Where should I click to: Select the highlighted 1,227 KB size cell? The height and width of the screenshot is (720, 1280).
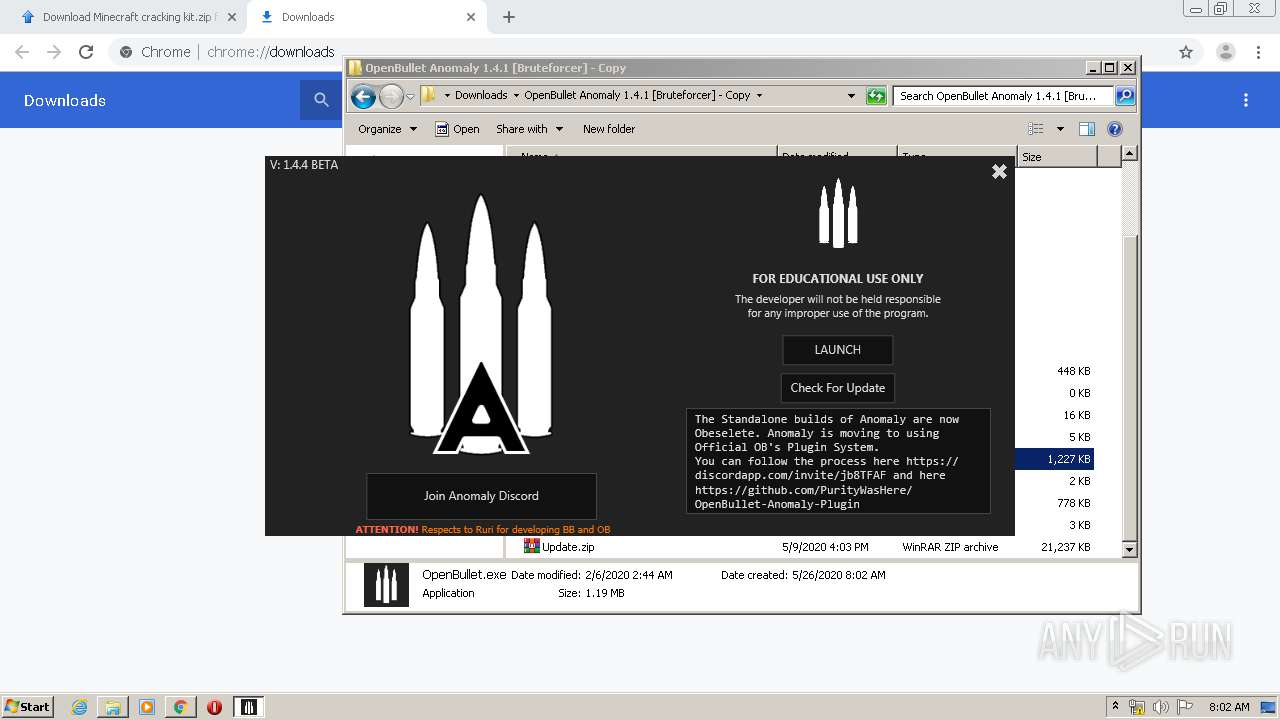click(x=1055, y=459)
